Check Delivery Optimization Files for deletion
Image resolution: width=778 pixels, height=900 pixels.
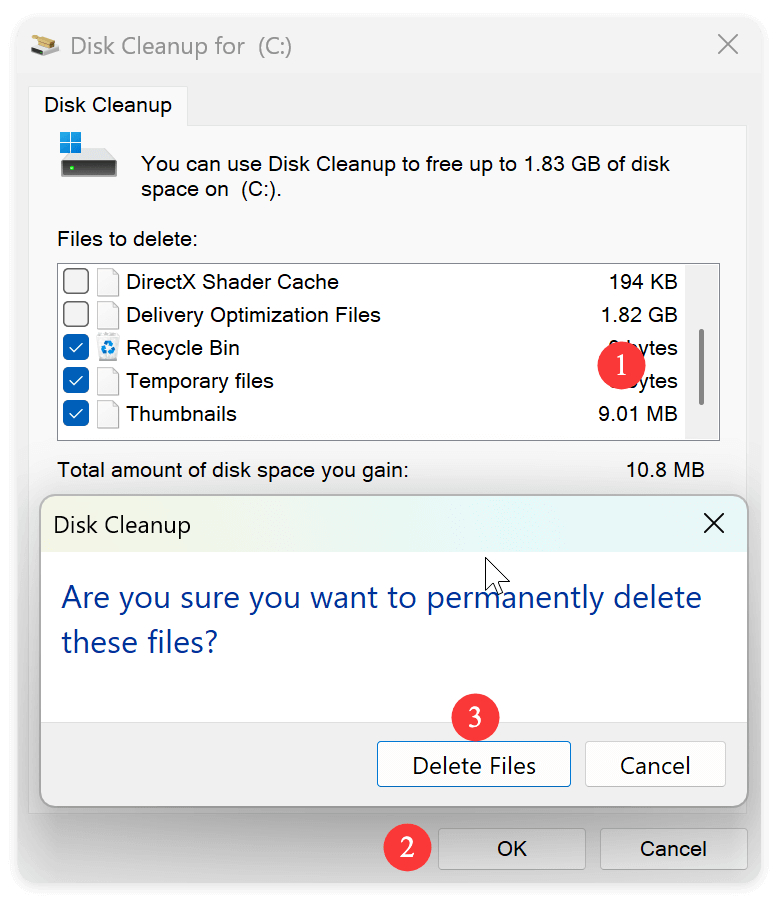coord(76,314)
